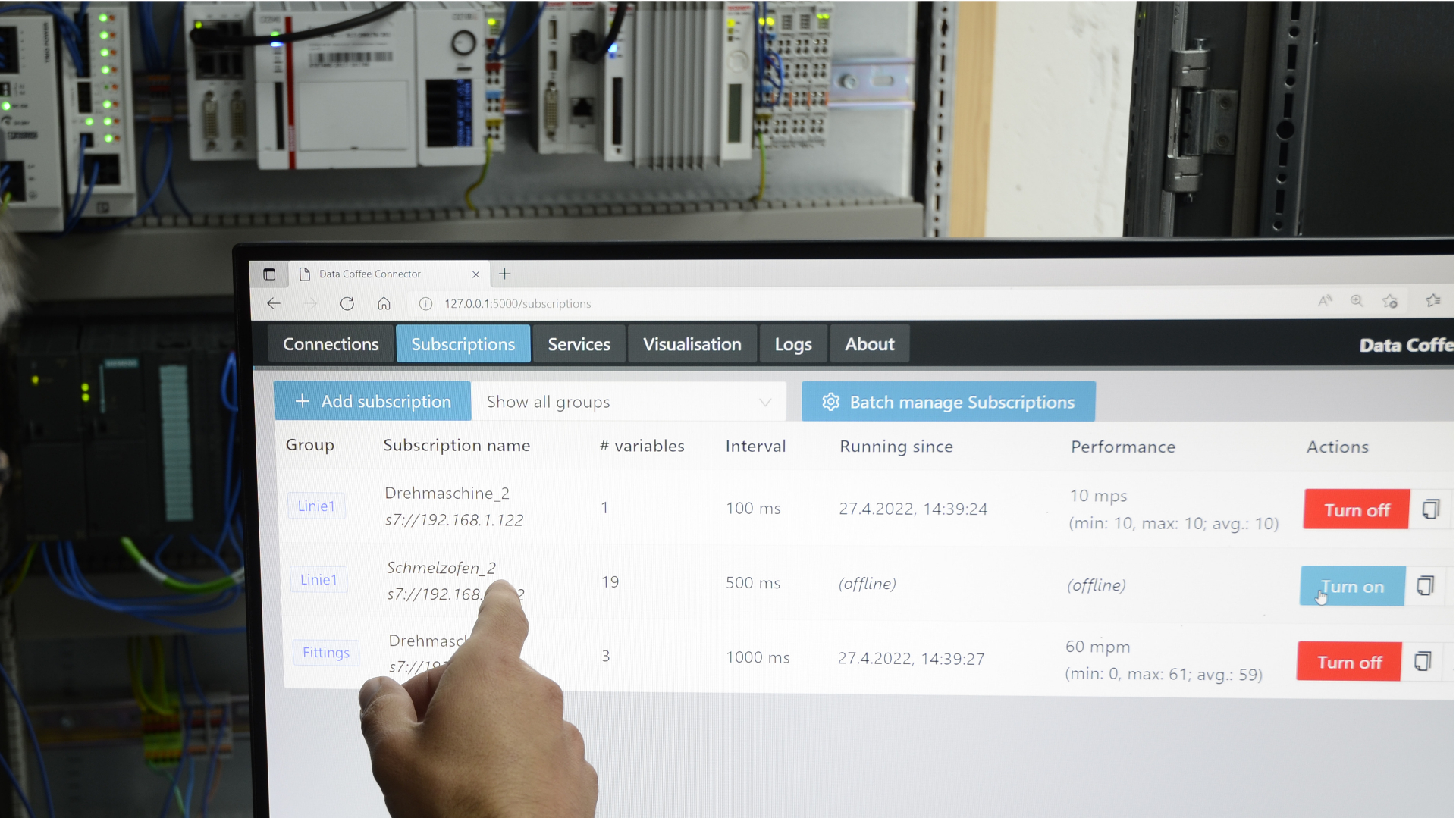Expand the Show all groups dropdown
This screenshot has width=1456, height=818.
pos(628,402)
